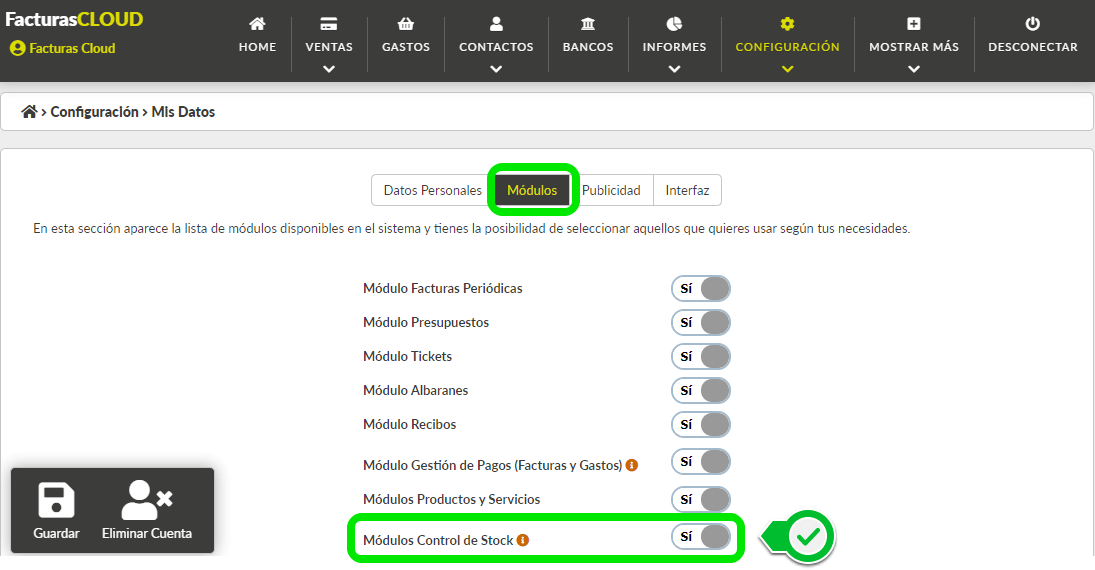Expand the Mostrar Más dropdown chevron
This screenshot has width=1095, height=570.
coord(913,69)
